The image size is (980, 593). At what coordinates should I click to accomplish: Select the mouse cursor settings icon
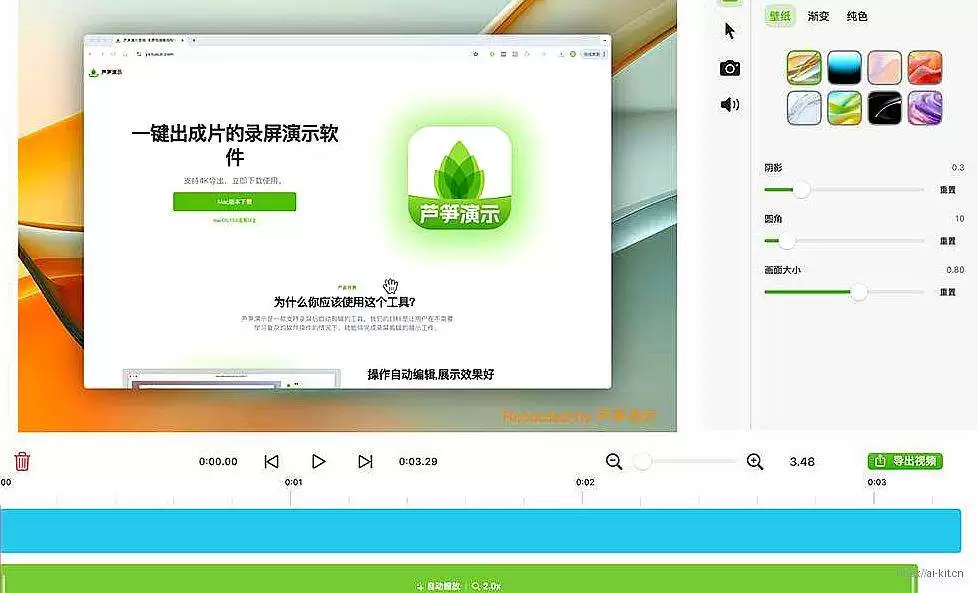729,31
